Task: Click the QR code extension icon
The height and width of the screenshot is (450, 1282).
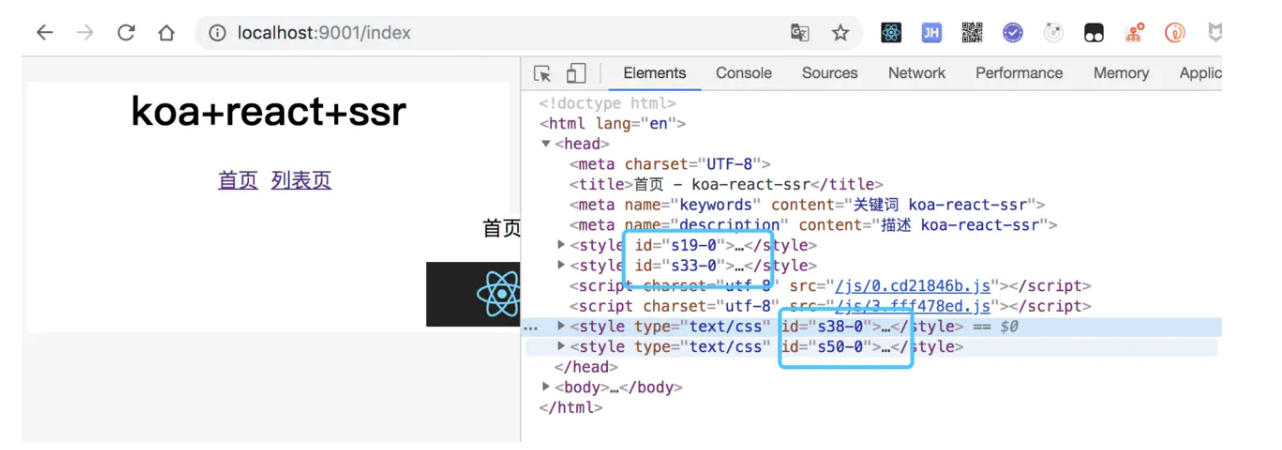Action: pyautogui.click(x=972, y=33)
